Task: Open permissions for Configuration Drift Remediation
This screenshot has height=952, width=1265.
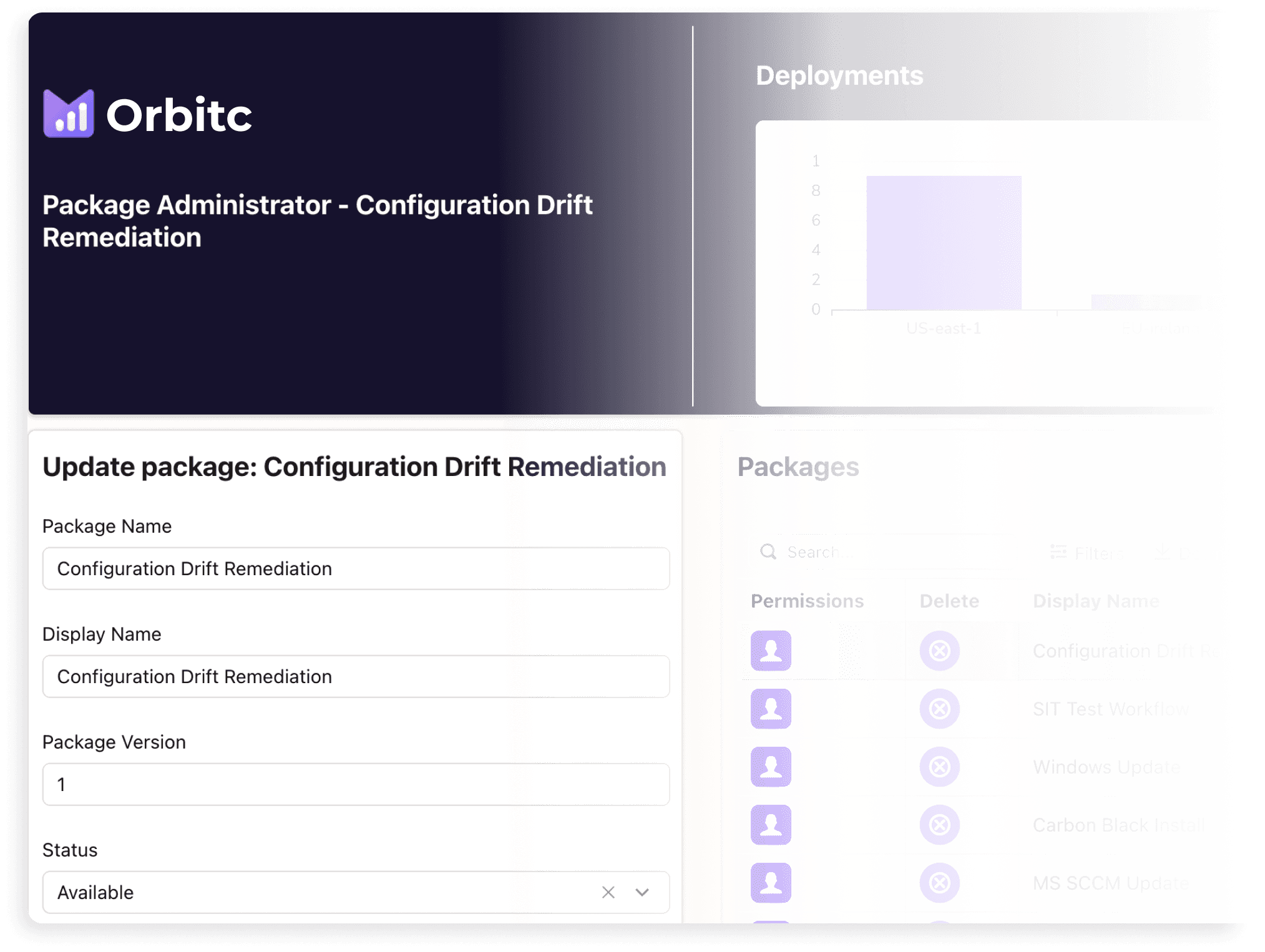Action: tap(771, 651)
